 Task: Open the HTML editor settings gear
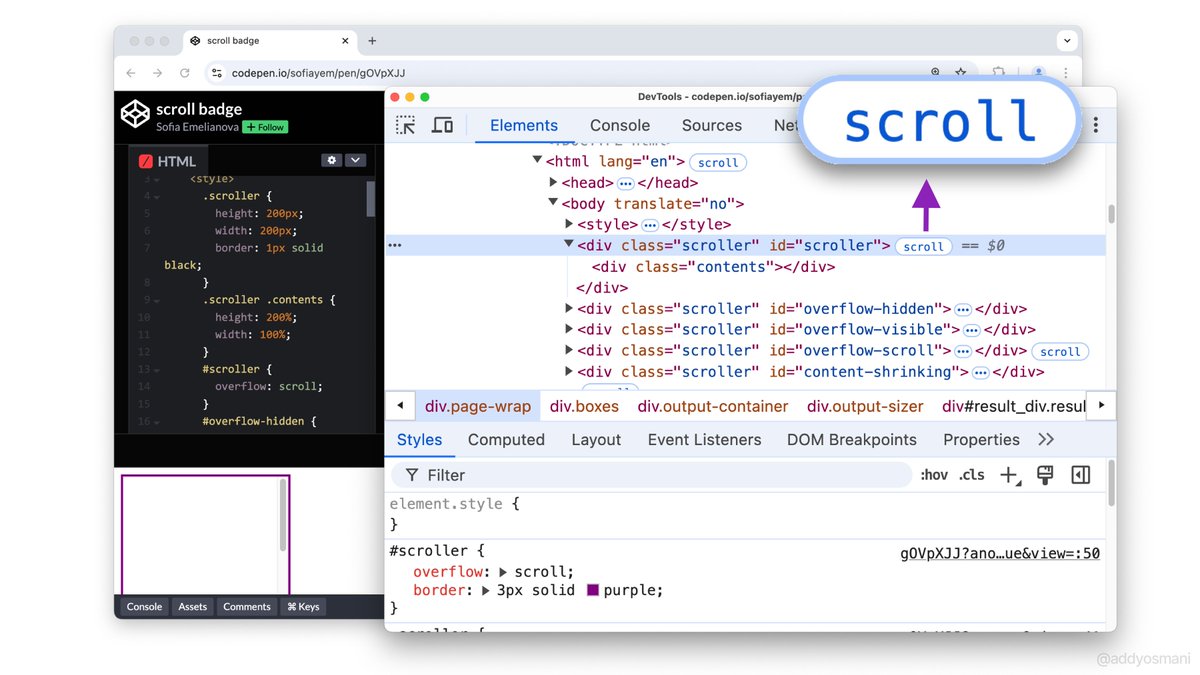coord(332,160)
